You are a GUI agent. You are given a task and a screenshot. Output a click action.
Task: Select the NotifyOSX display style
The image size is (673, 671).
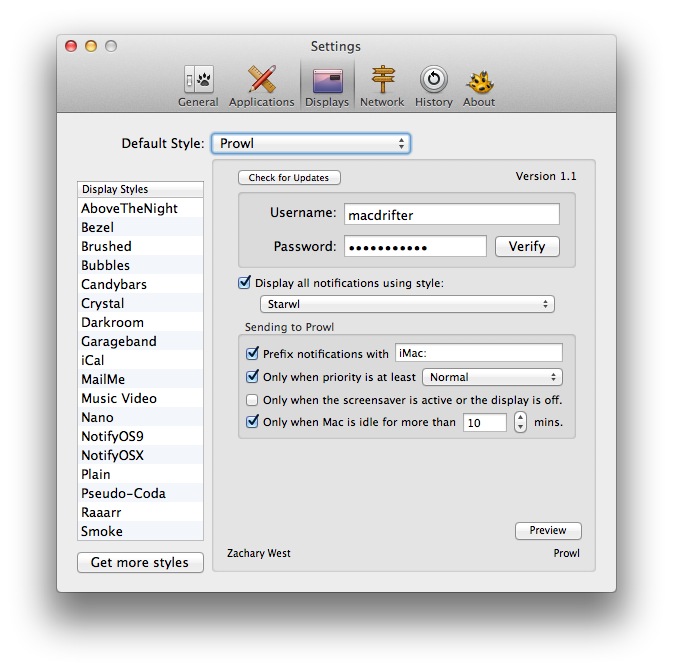[140, 455]
